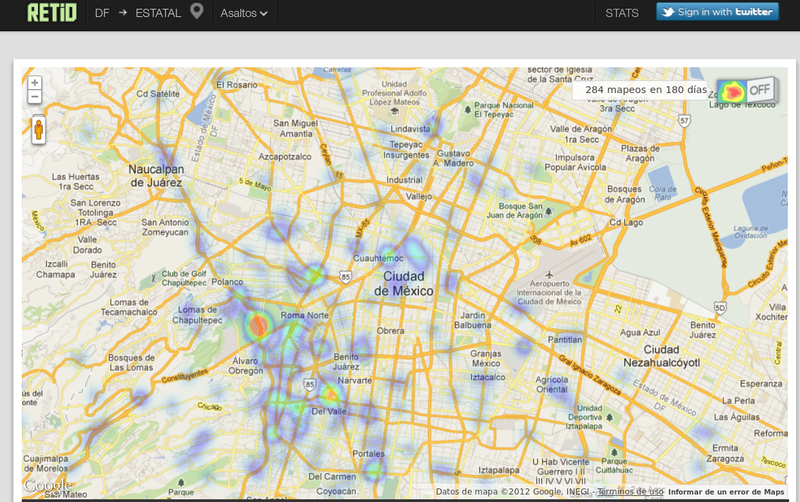
Task: Click the airport icon on map
Action: [x=549, y=274]
